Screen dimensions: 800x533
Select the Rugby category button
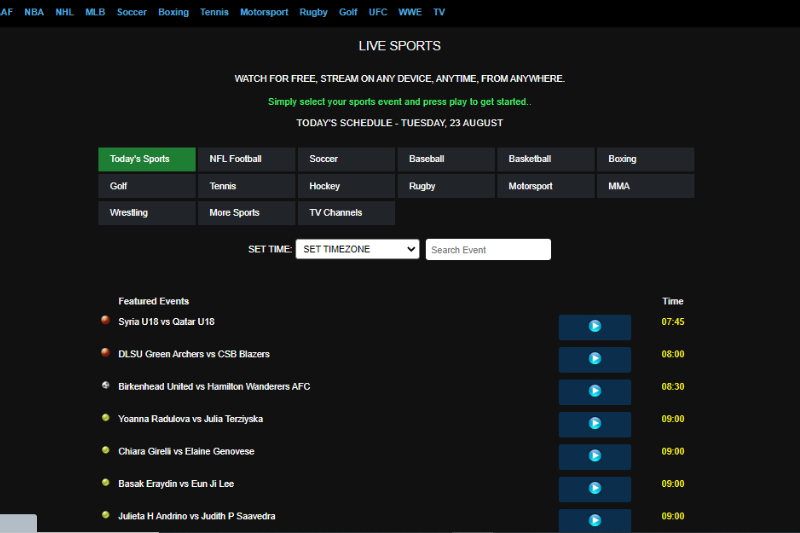(x=446, y=186)
